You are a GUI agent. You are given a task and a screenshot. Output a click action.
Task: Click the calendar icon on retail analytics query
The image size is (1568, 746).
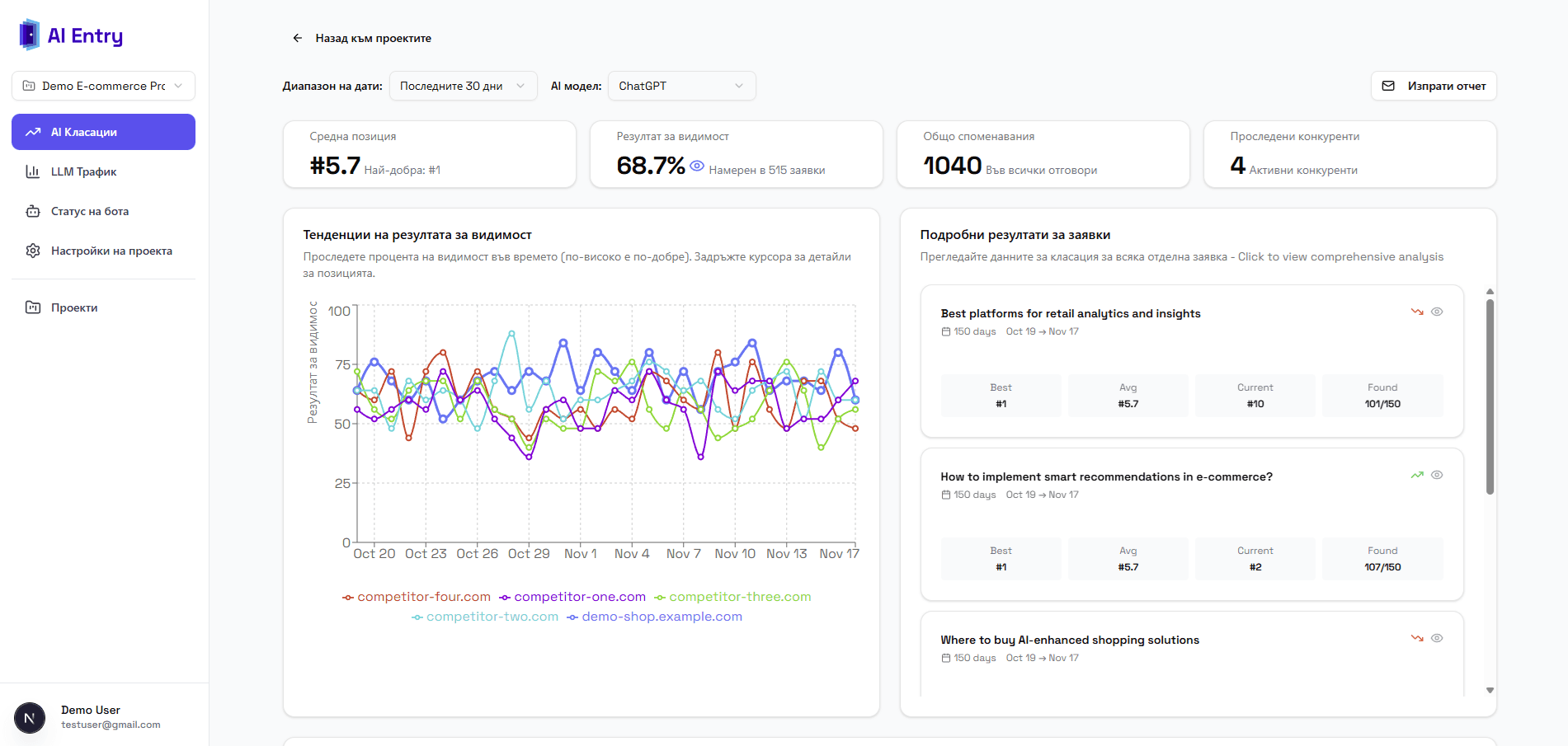(946, 331)
